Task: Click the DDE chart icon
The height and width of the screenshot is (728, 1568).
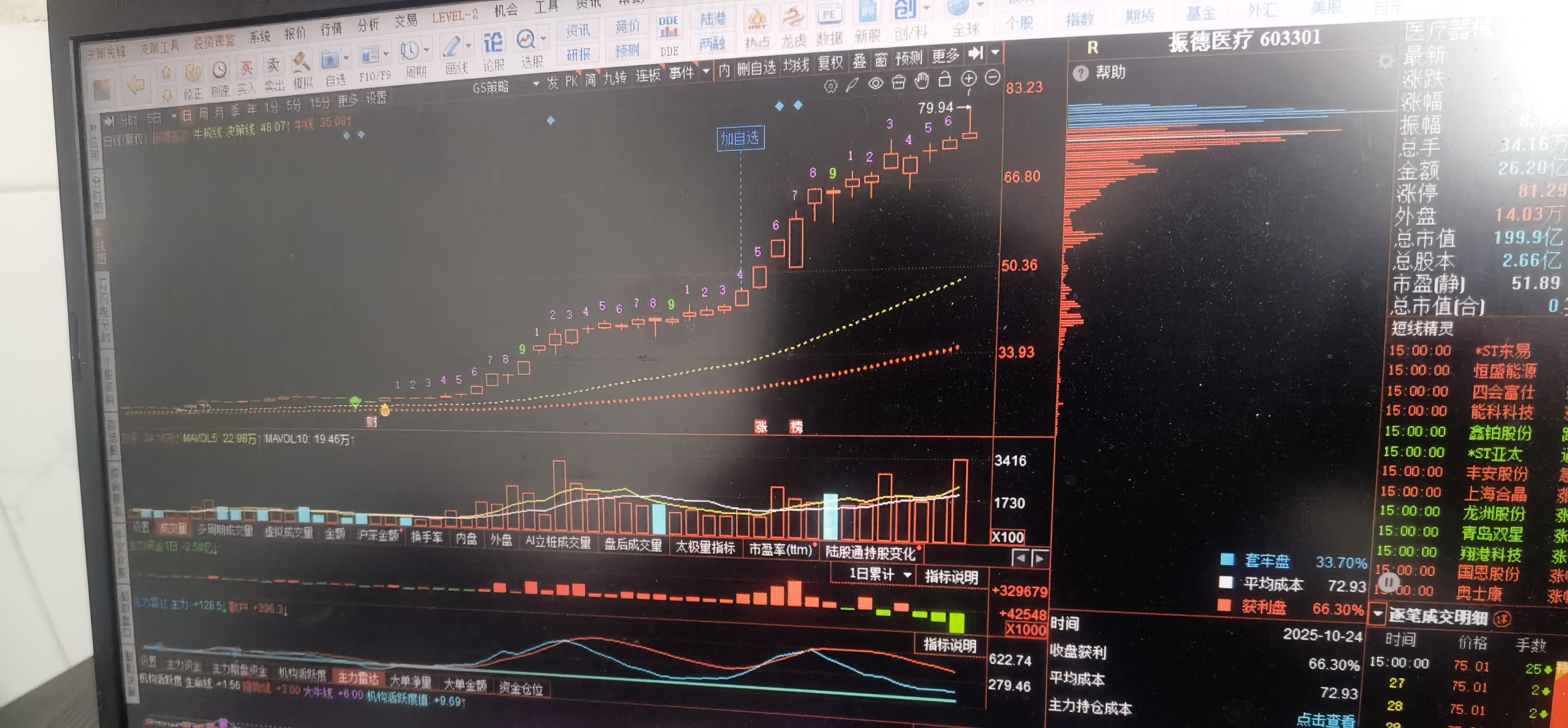Action: click(669, 27)
